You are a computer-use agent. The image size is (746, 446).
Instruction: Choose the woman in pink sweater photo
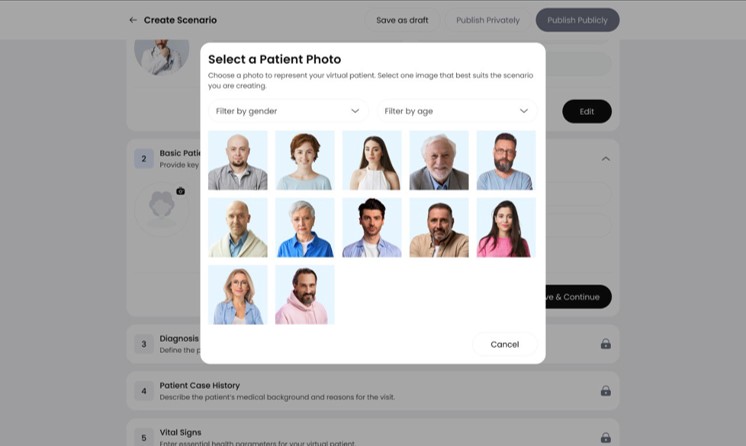coord(506,228)
